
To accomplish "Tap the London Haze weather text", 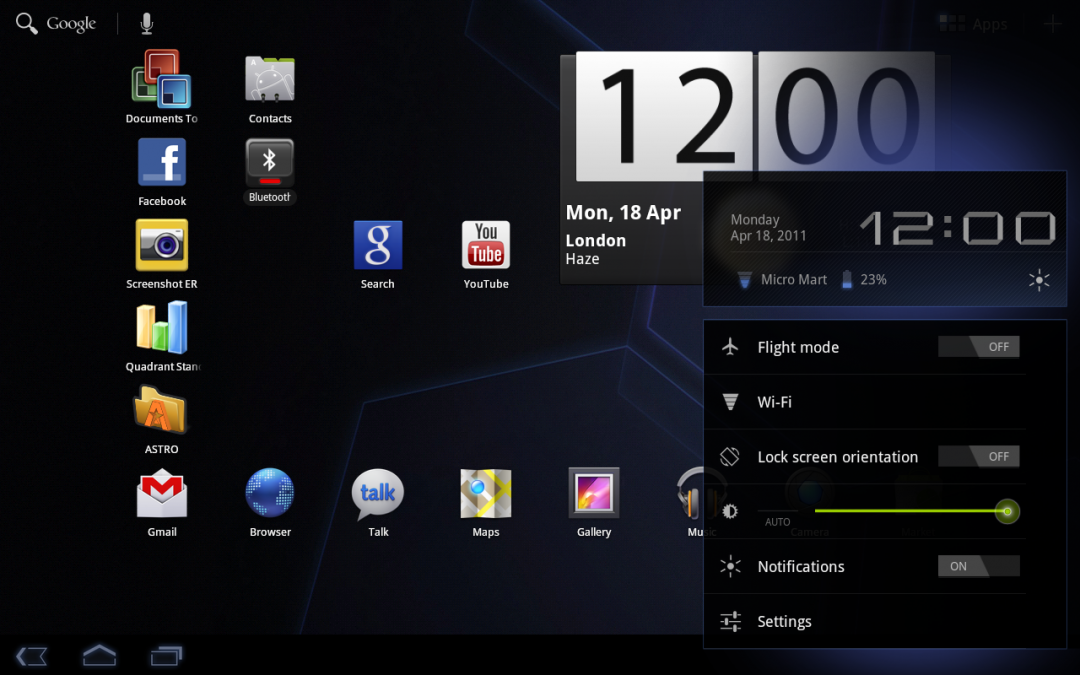I will [x=596, y=249].
